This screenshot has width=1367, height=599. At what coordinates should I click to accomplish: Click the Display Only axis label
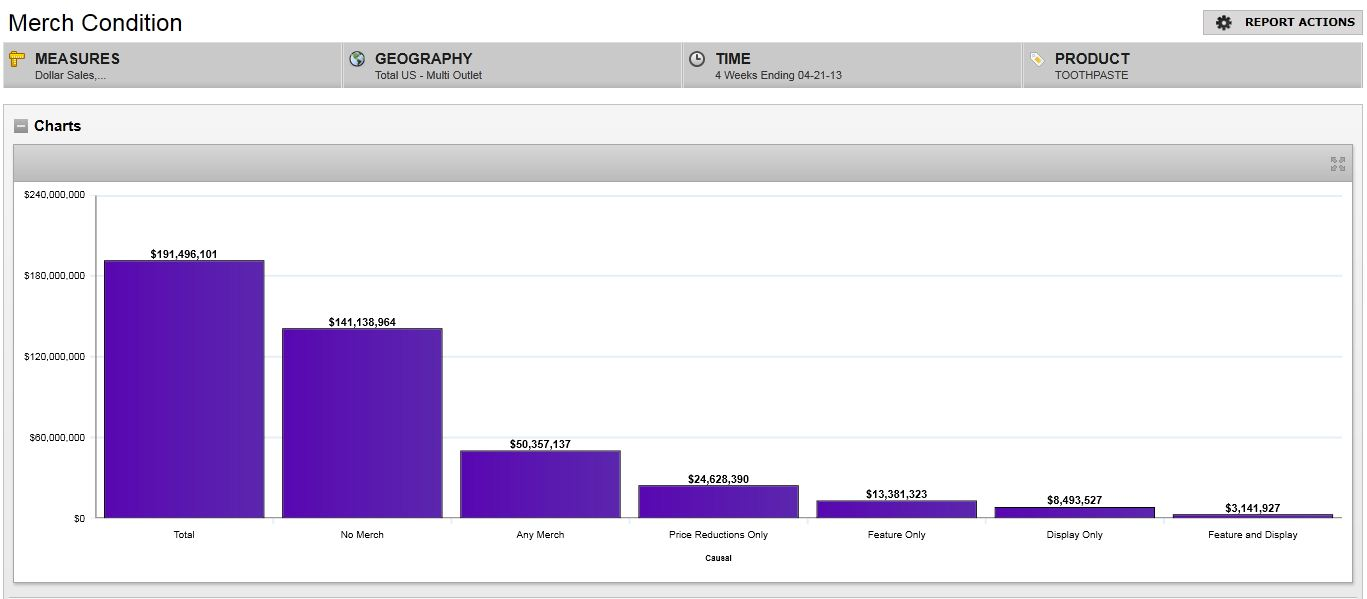(1075, 535)
